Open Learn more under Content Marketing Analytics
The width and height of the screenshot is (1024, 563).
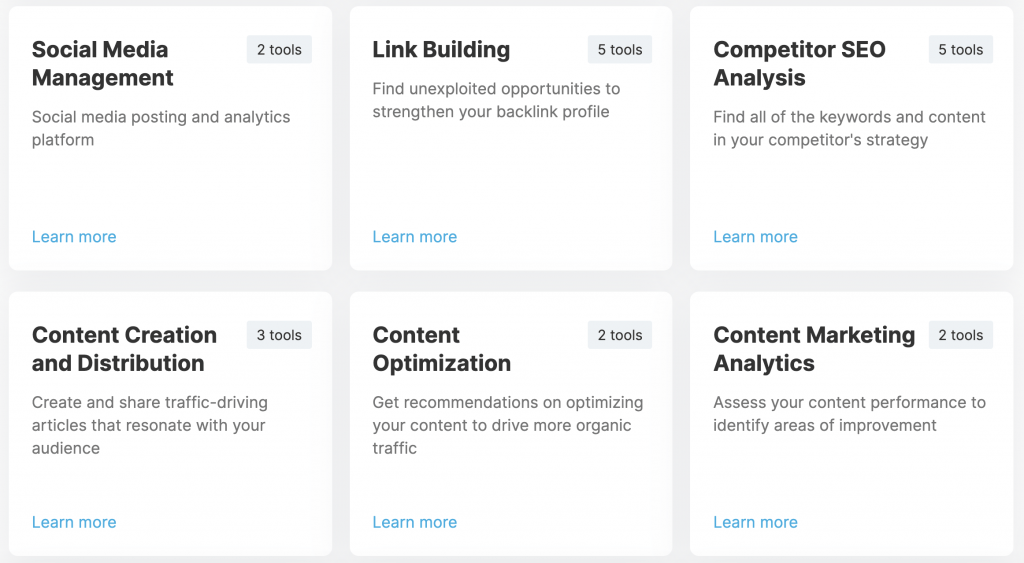pos(755,522)
